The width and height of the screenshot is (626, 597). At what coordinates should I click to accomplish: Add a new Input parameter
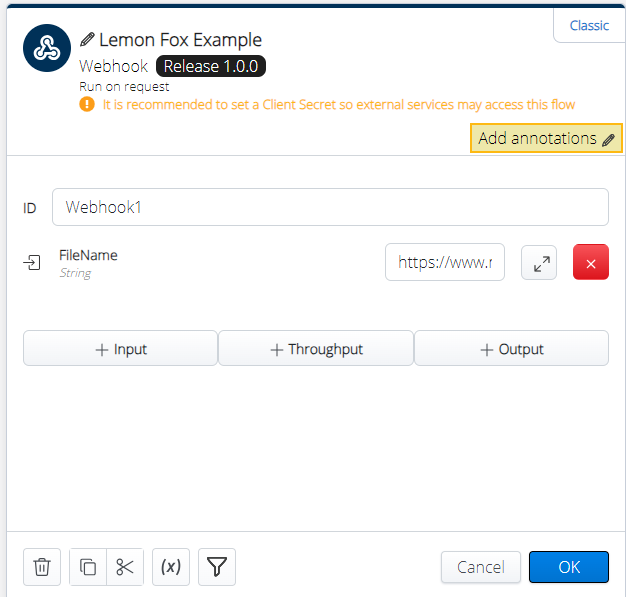click(120, 349)
